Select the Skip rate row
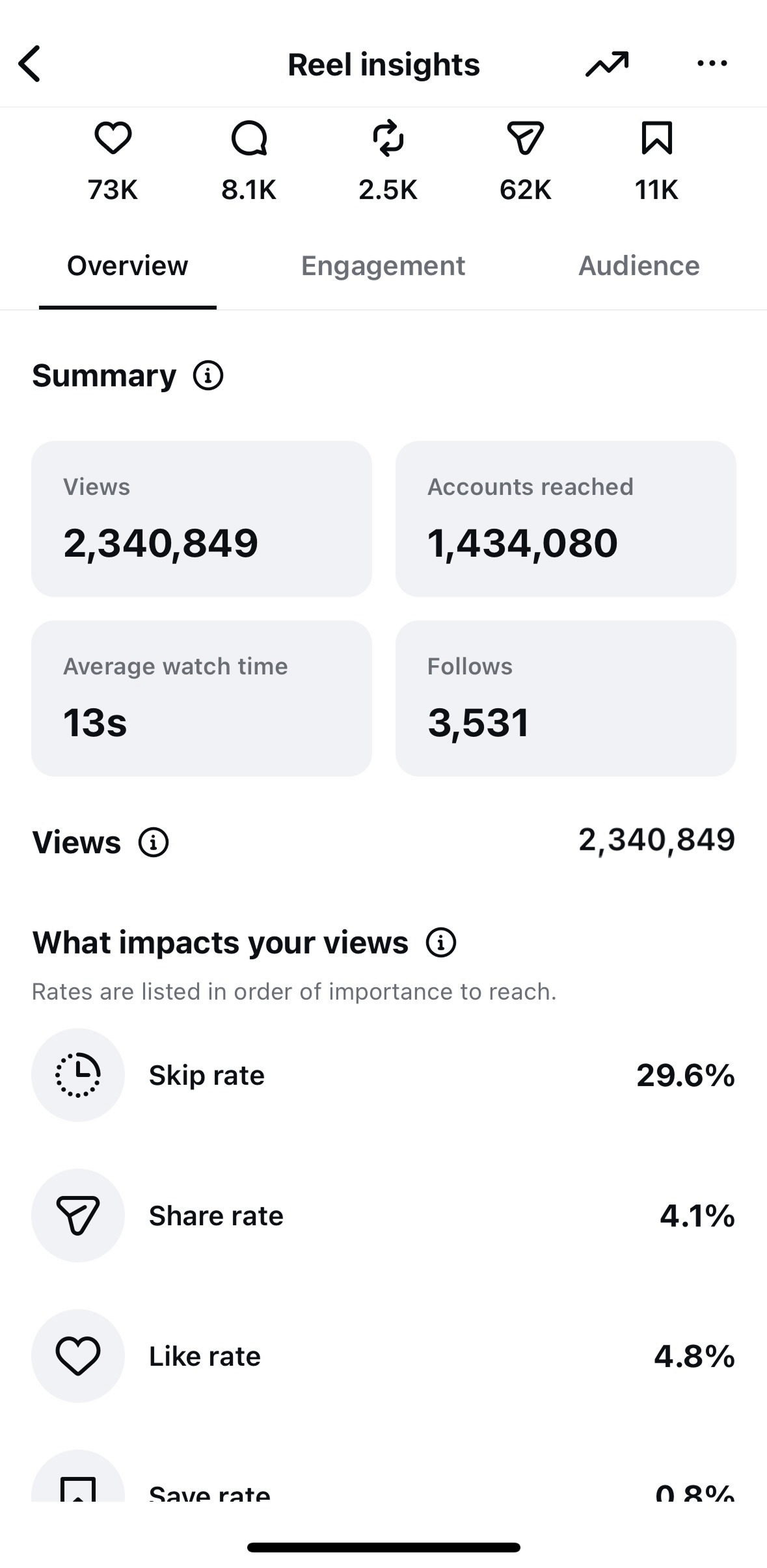 pyautogui.click(x=383, y=1075)
